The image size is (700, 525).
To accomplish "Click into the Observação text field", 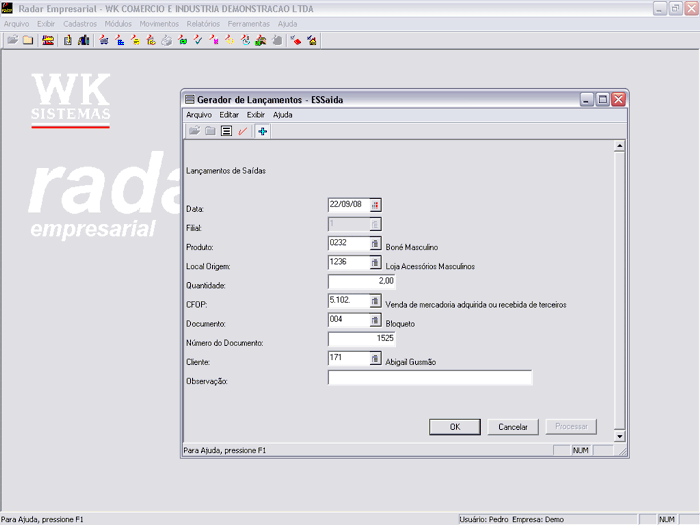I will pyautogui.click(x=430, y=378).
